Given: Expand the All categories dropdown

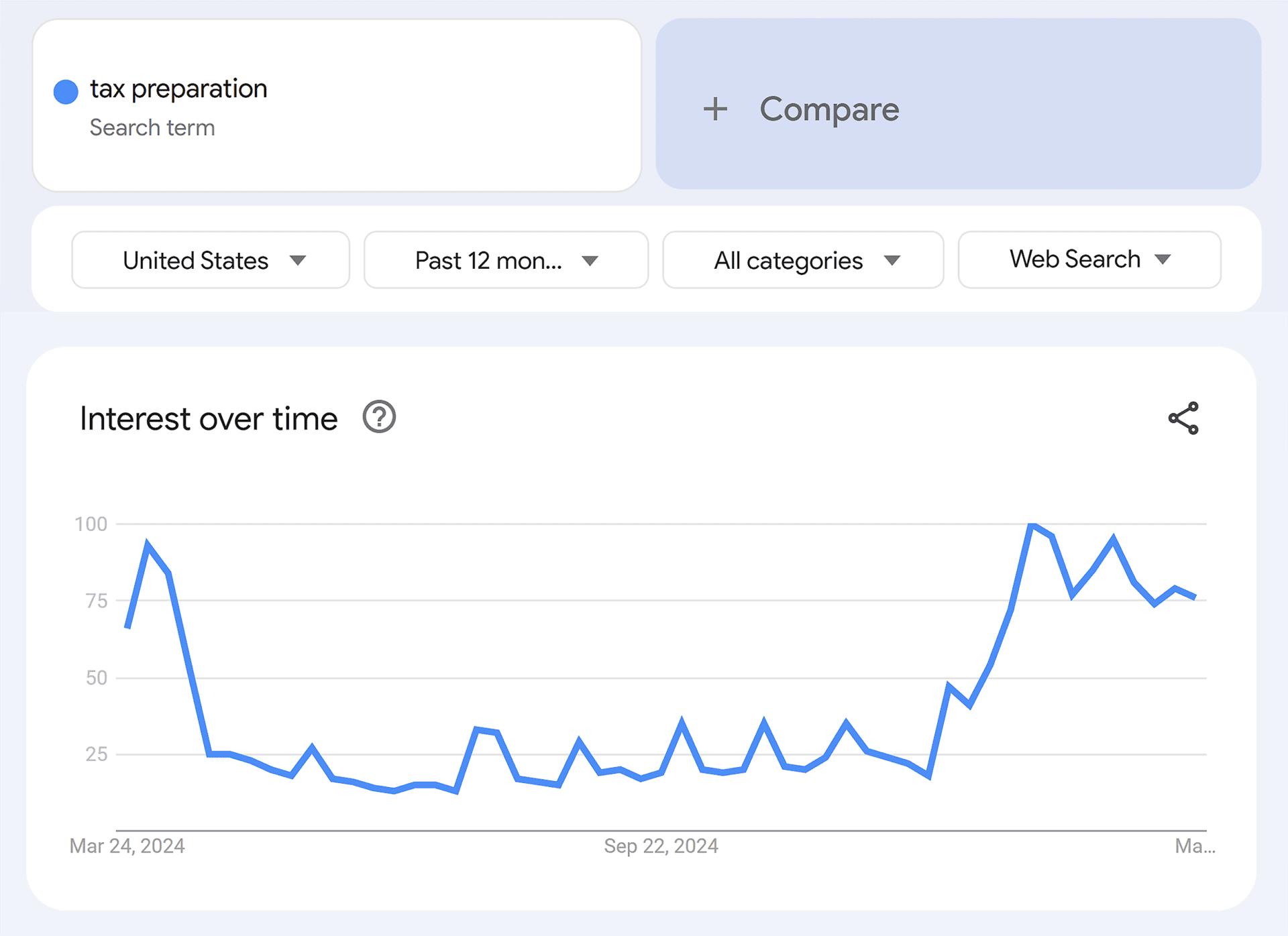Looking at the screenshot, I should click(x=803, y=260).
